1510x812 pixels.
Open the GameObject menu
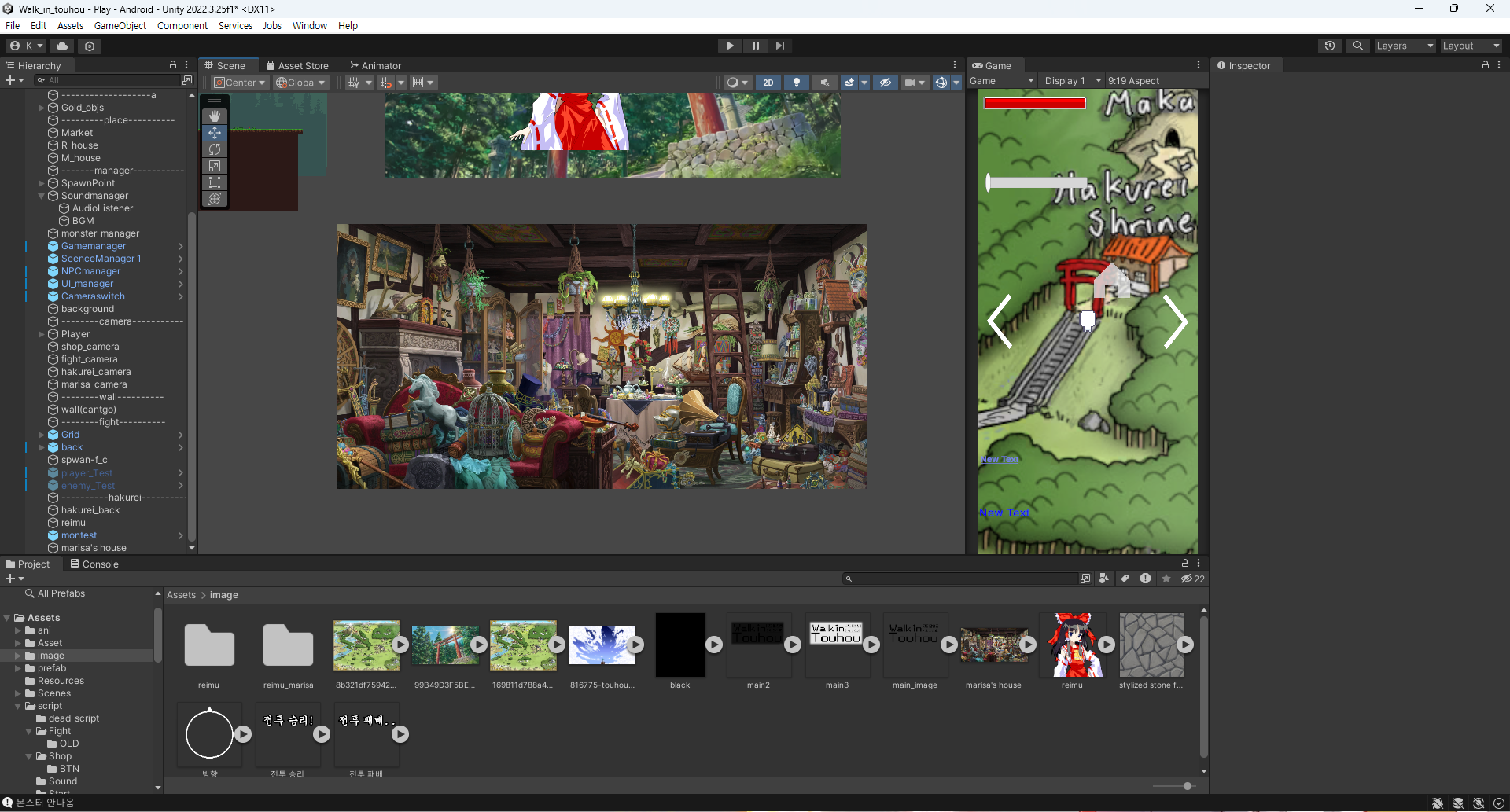coord(120,26)
